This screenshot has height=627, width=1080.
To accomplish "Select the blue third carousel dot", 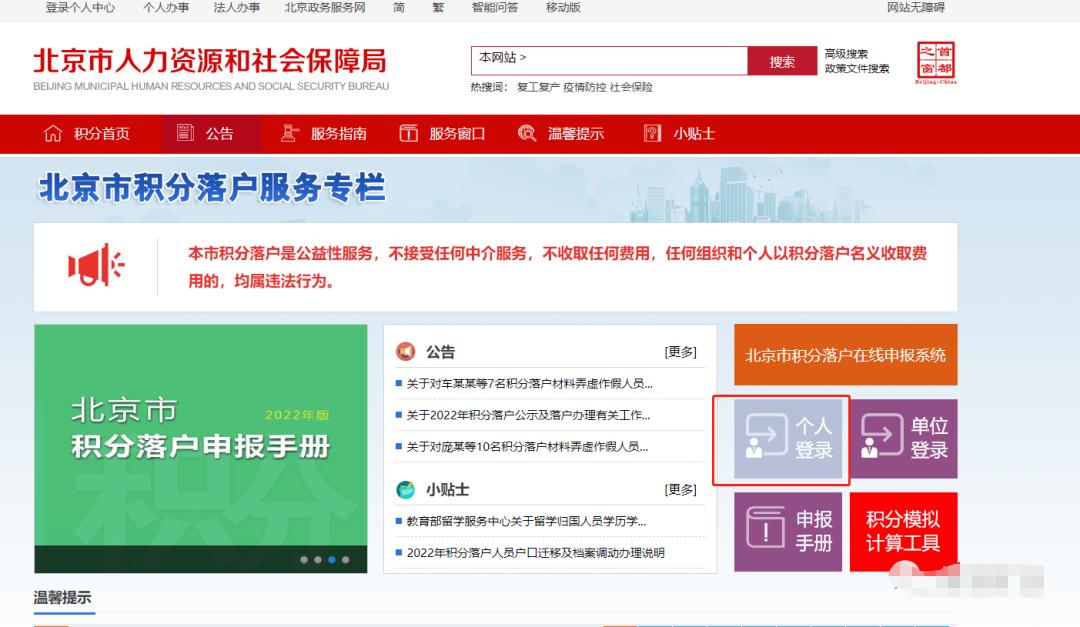I will point(331,559).
